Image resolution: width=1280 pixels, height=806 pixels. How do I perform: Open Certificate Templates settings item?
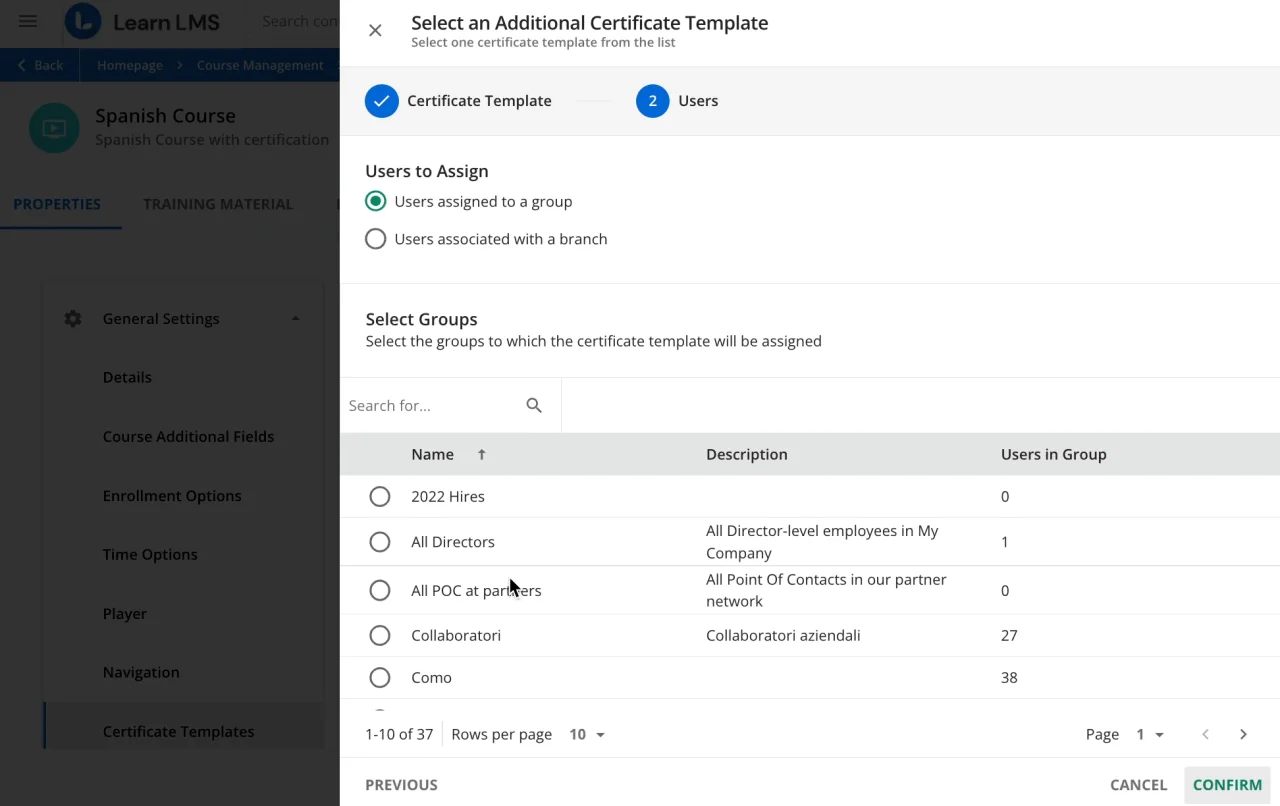coord(178,731)
